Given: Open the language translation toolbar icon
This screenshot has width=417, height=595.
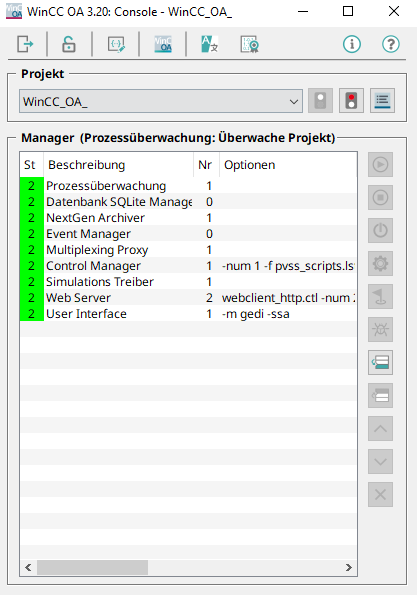Looking at the screenshot, I should (209, 44).
